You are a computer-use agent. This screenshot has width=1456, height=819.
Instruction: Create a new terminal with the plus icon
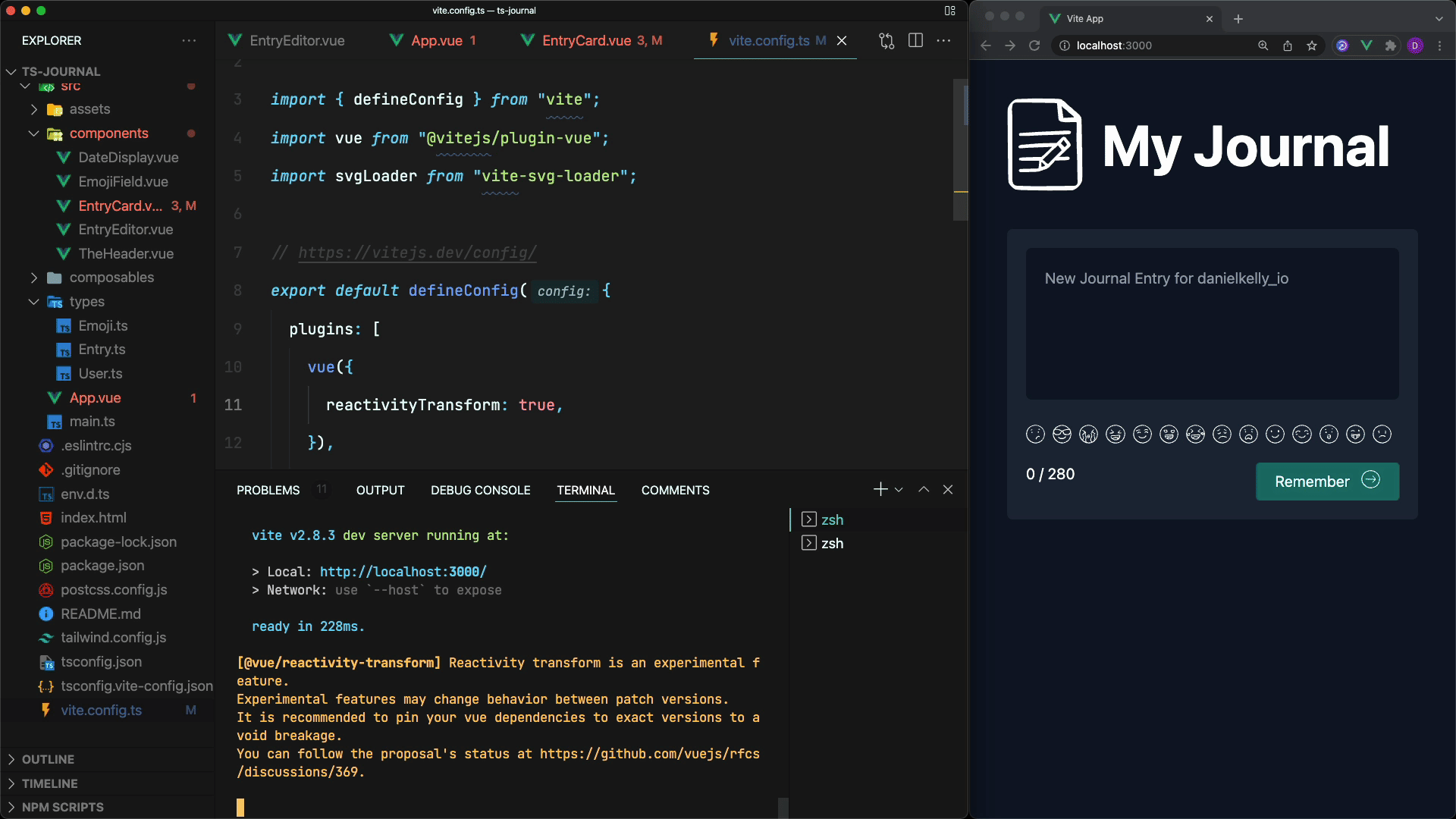coord(880,490)
